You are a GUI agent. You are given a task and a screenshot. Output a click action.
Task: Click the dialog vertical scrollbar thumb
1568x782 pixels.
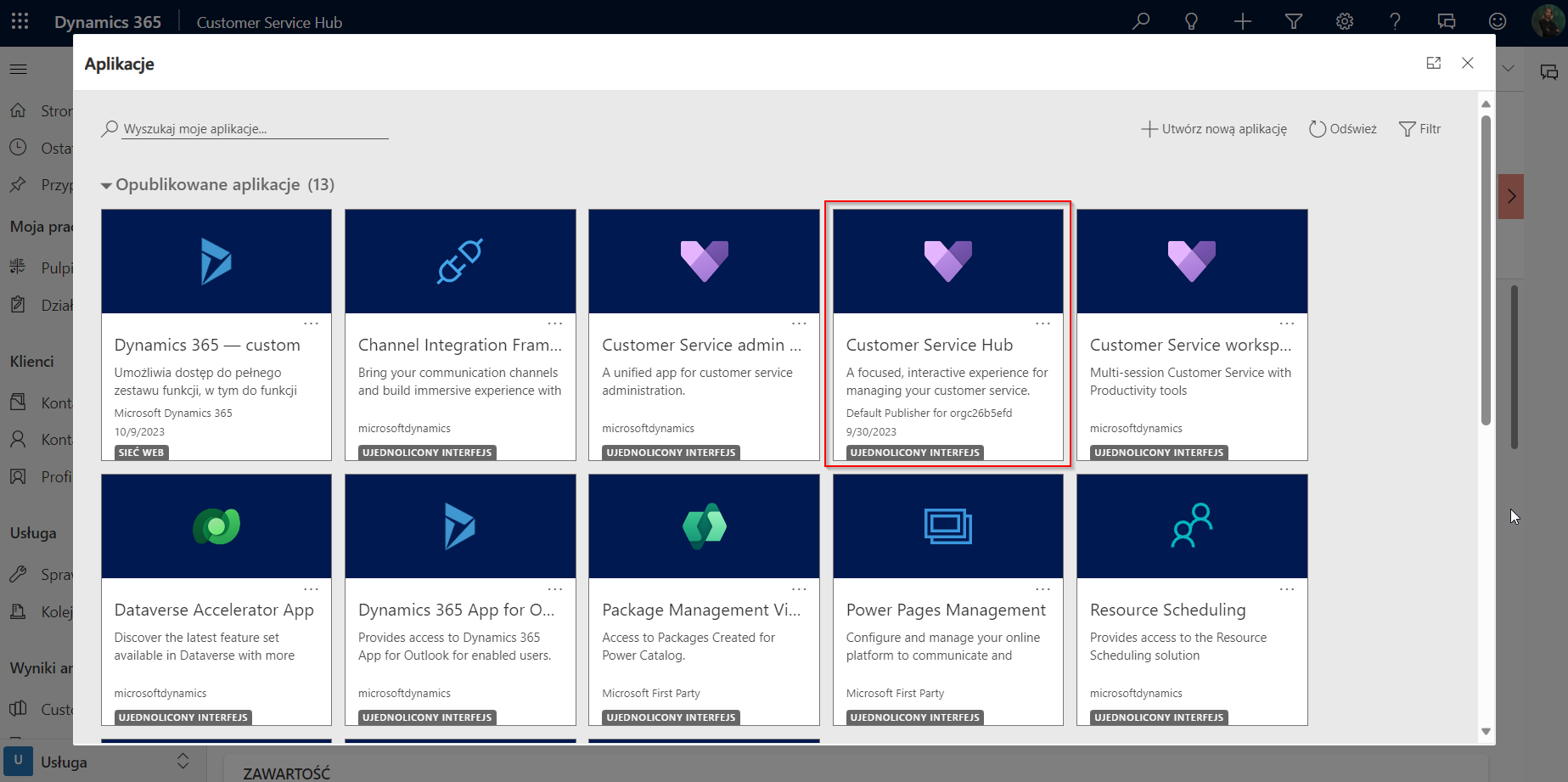tap(1486, 270)
